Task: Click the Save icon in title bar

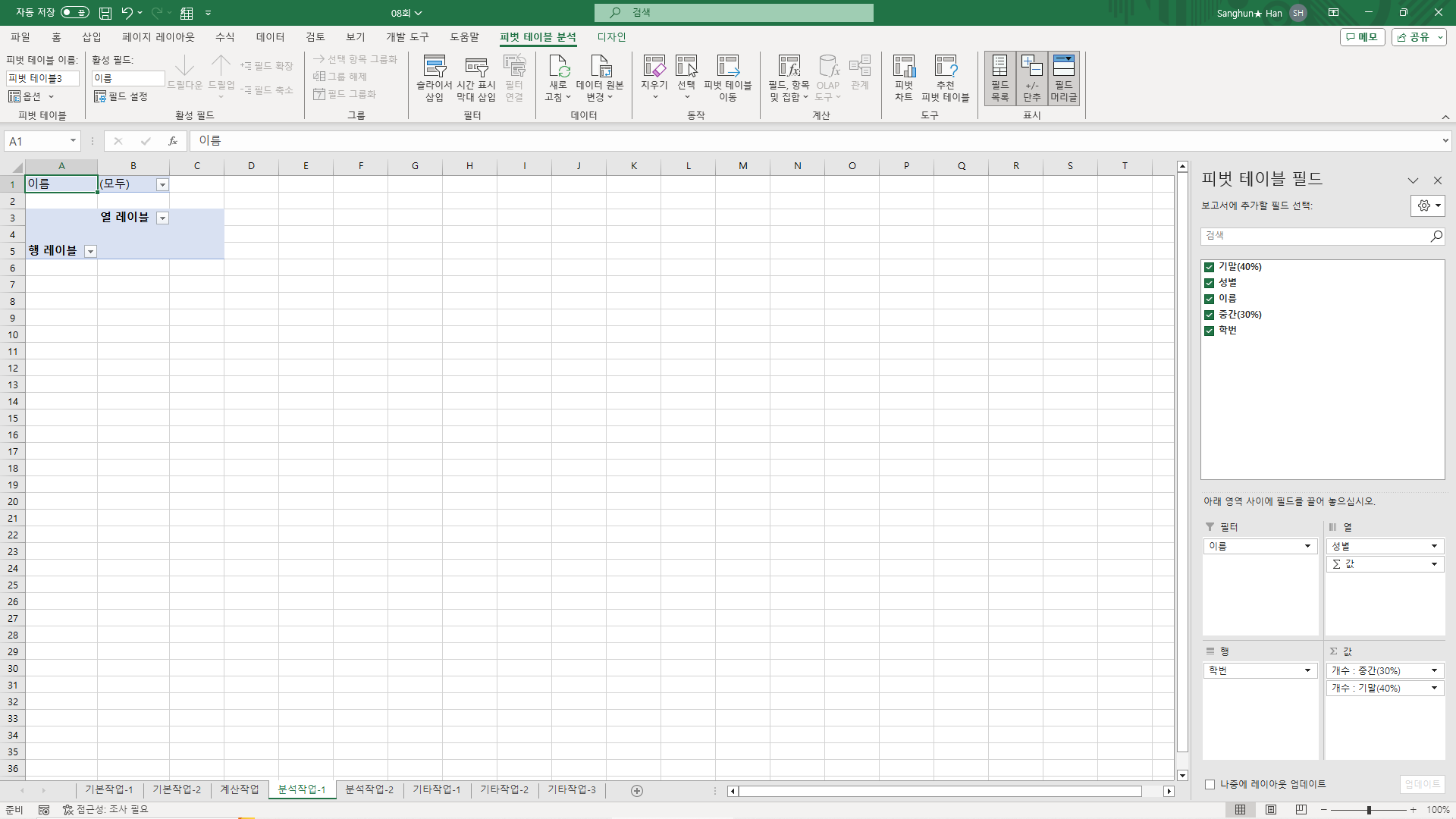Action: [x=105, y=13]
